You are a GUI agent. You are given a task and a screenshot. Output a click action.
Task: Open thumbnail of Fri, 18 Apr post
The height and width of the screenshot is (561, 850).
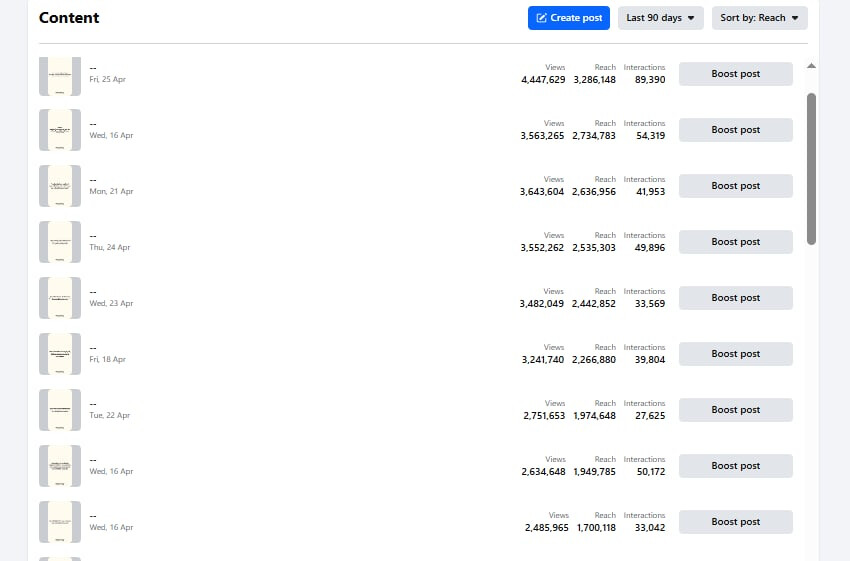[60, 354]
